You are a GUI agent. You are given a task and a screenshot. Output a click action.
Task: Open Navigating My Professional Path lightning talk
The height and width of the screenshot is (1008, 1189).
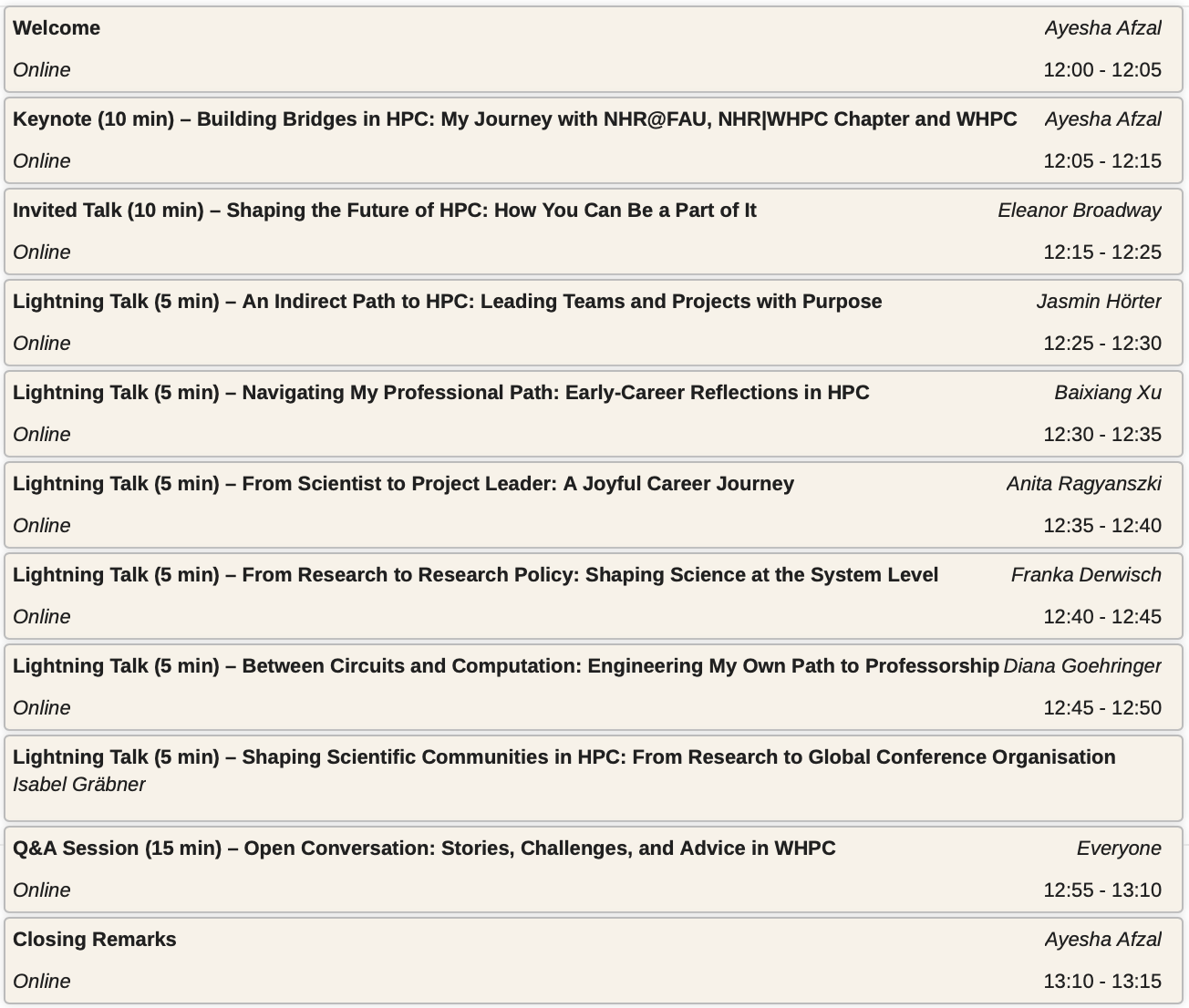pyautogui.click(x=440, y=393)
